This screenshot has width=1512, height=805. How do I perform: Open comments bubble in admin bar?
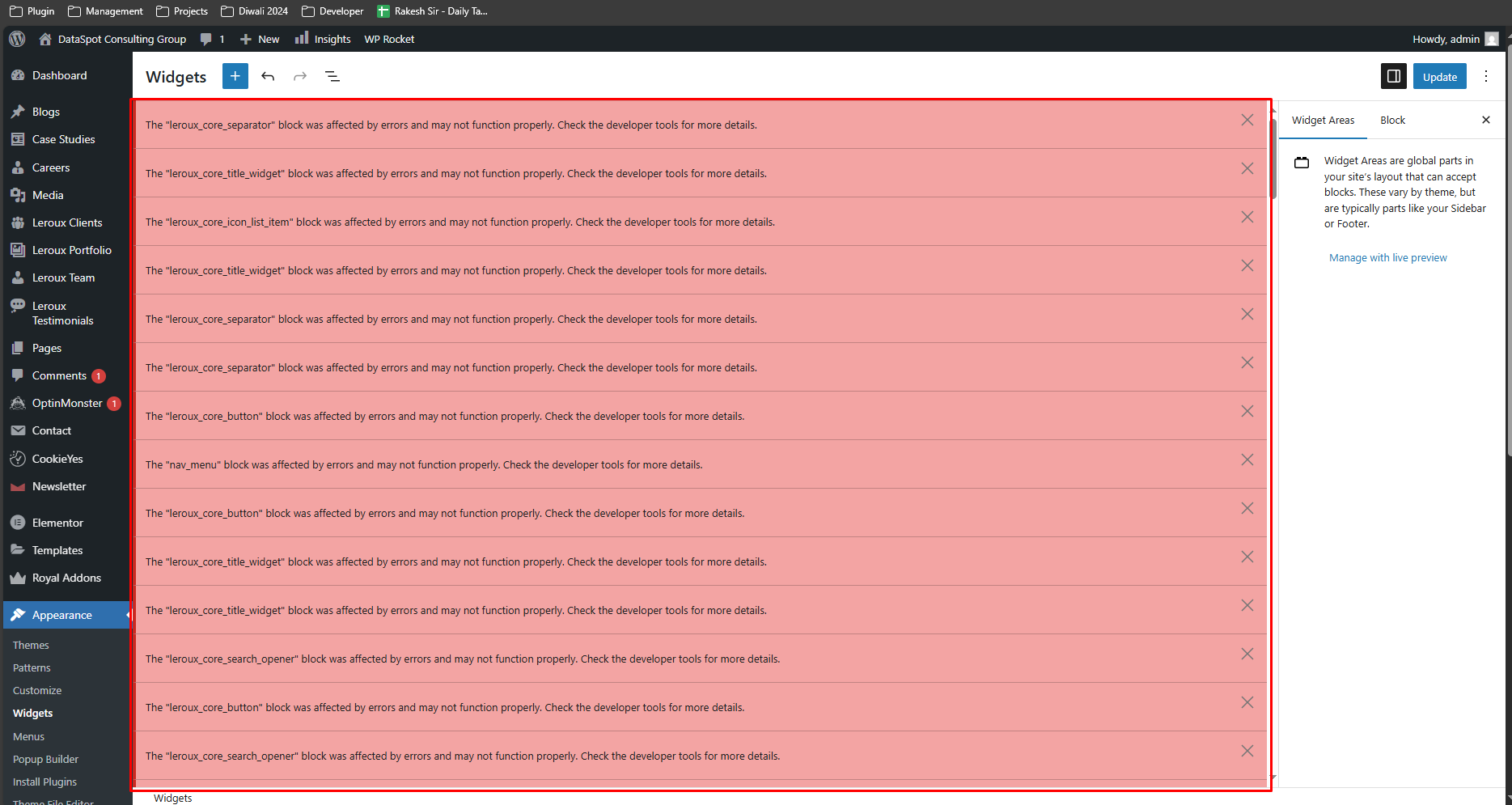[212, 39]
